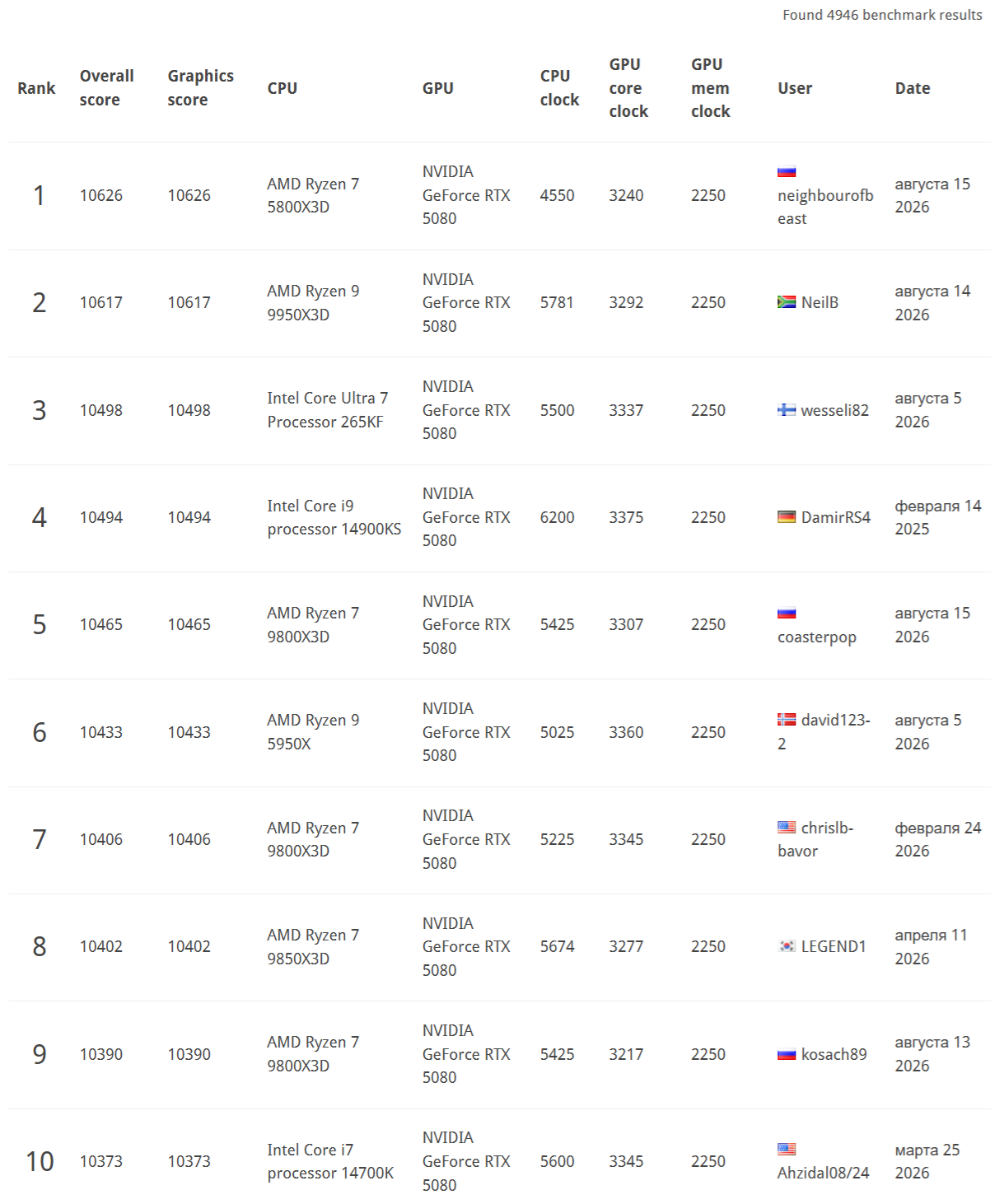Click German flag beside DamirRS4

(787, 517)
